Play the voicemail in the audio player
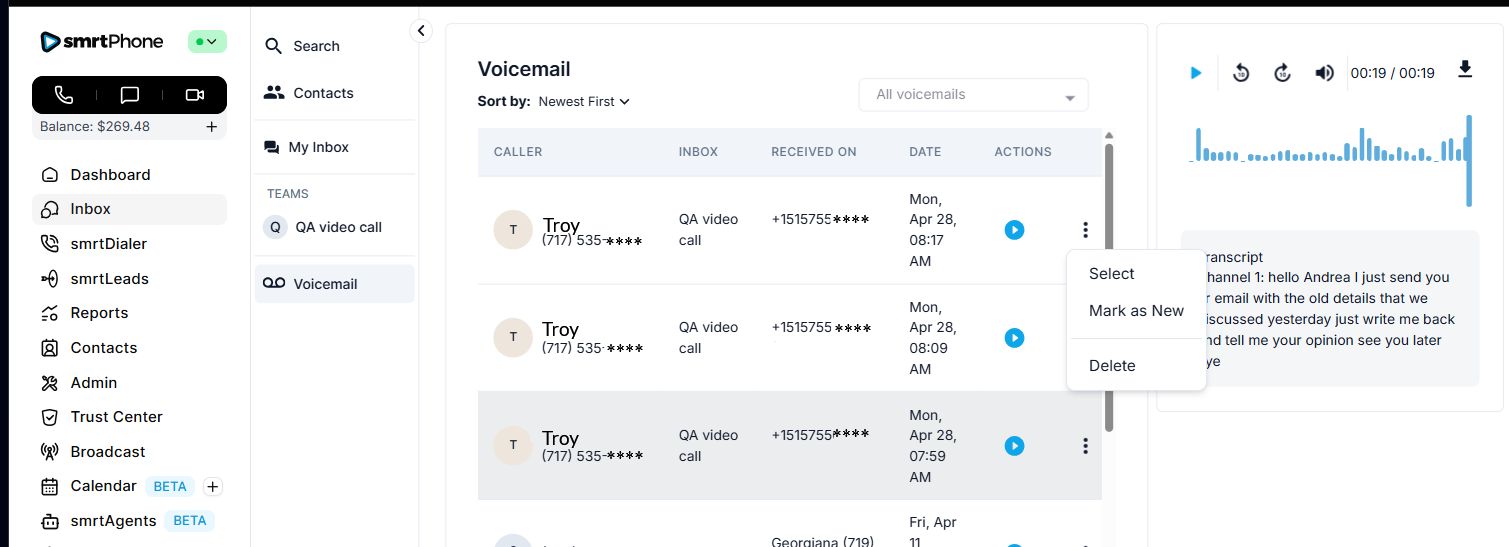The width and height of the screenshot is (1509, 547). pyautogui.click(x=1195, y=73)
